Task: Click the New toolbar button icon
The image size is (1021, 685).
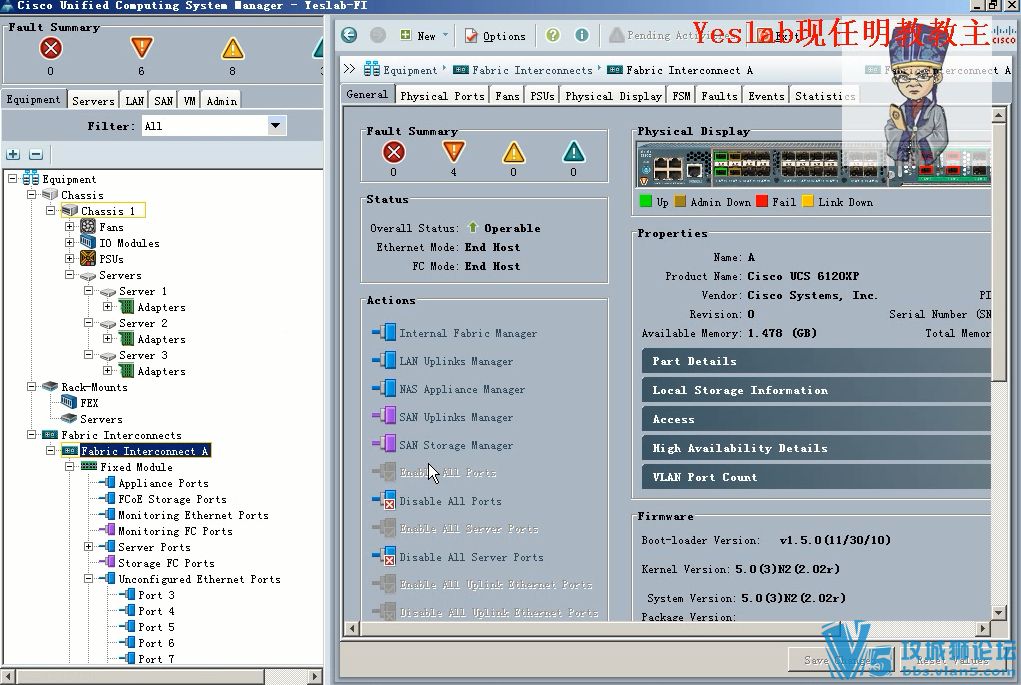Action: tap(406, 35)
